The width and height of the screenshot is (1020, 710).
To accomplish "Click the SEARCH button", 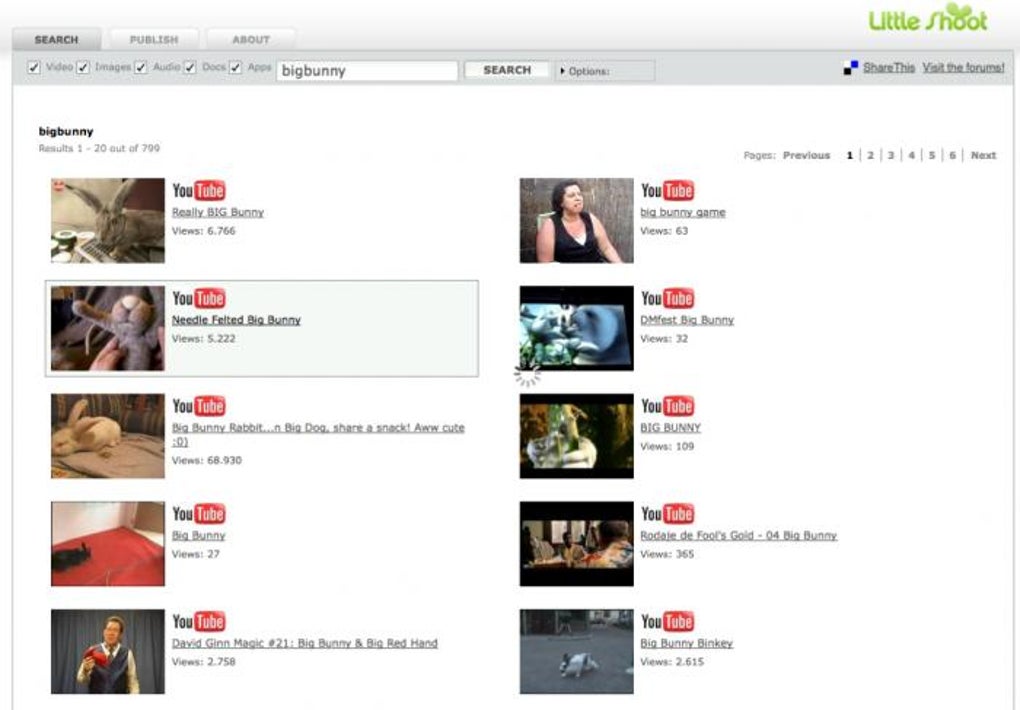I will click(x=507, y=70).
